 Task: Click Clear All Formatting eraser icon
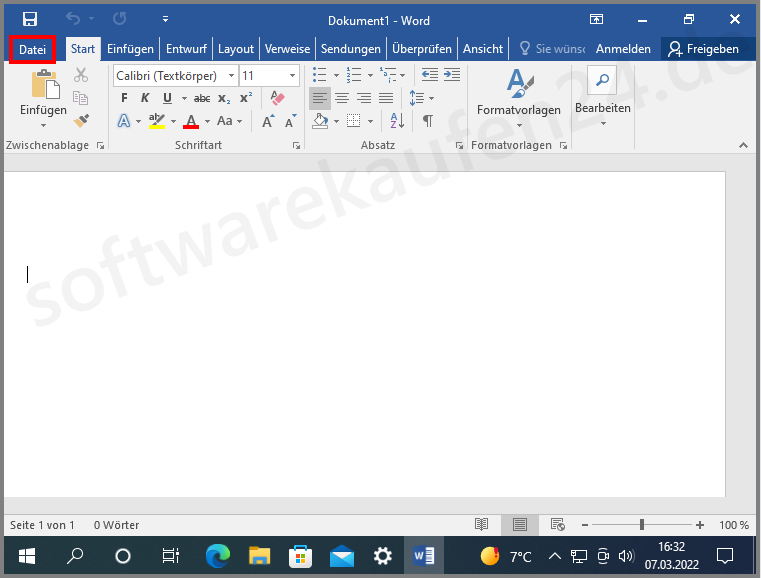point(277,98)
